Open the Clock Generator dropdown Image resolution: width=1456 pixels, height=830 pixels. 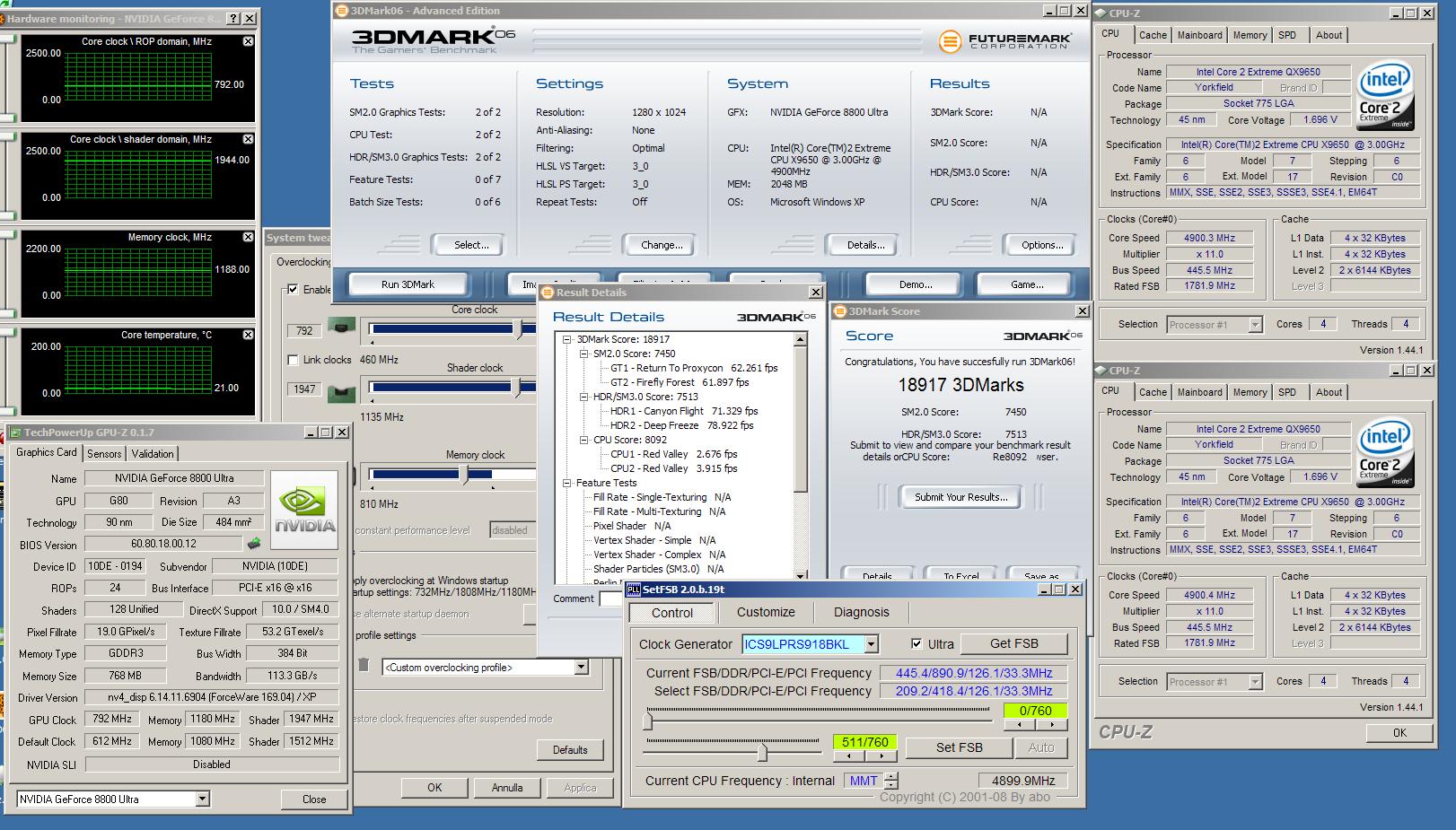point(871,644)
